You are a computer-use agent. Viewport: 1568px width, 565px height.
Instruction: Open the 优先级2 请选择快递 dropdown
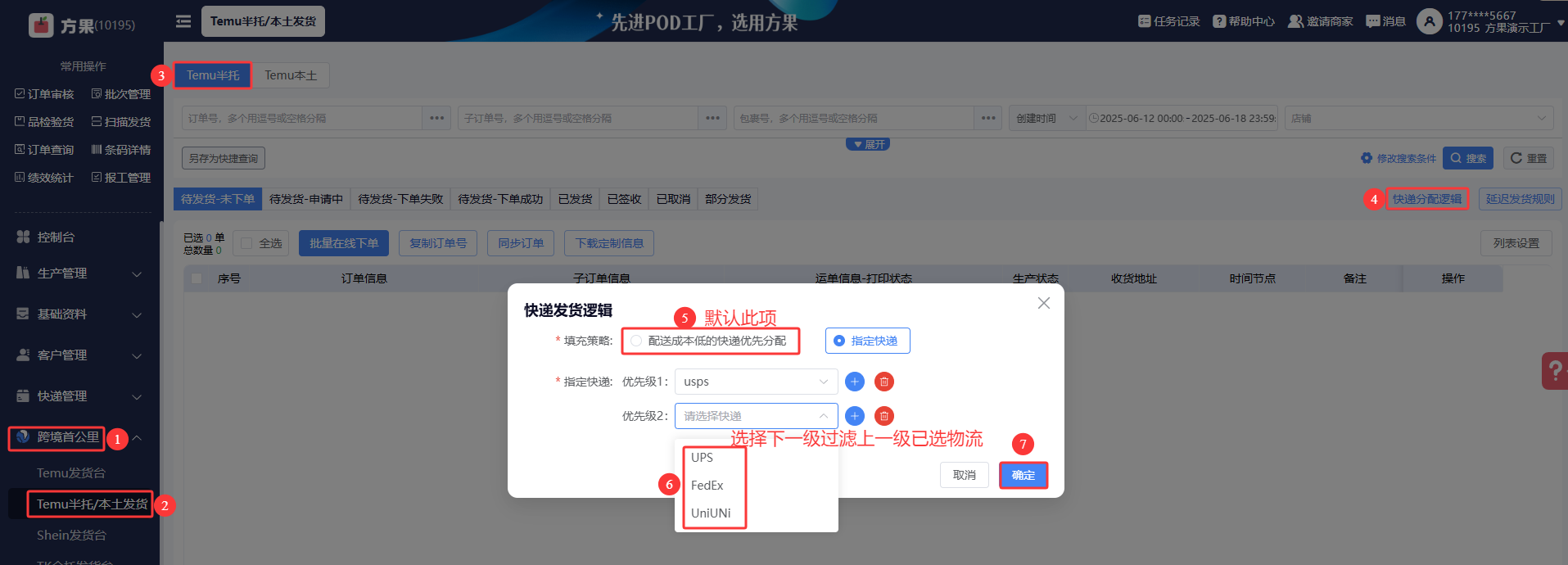(757, 416)
